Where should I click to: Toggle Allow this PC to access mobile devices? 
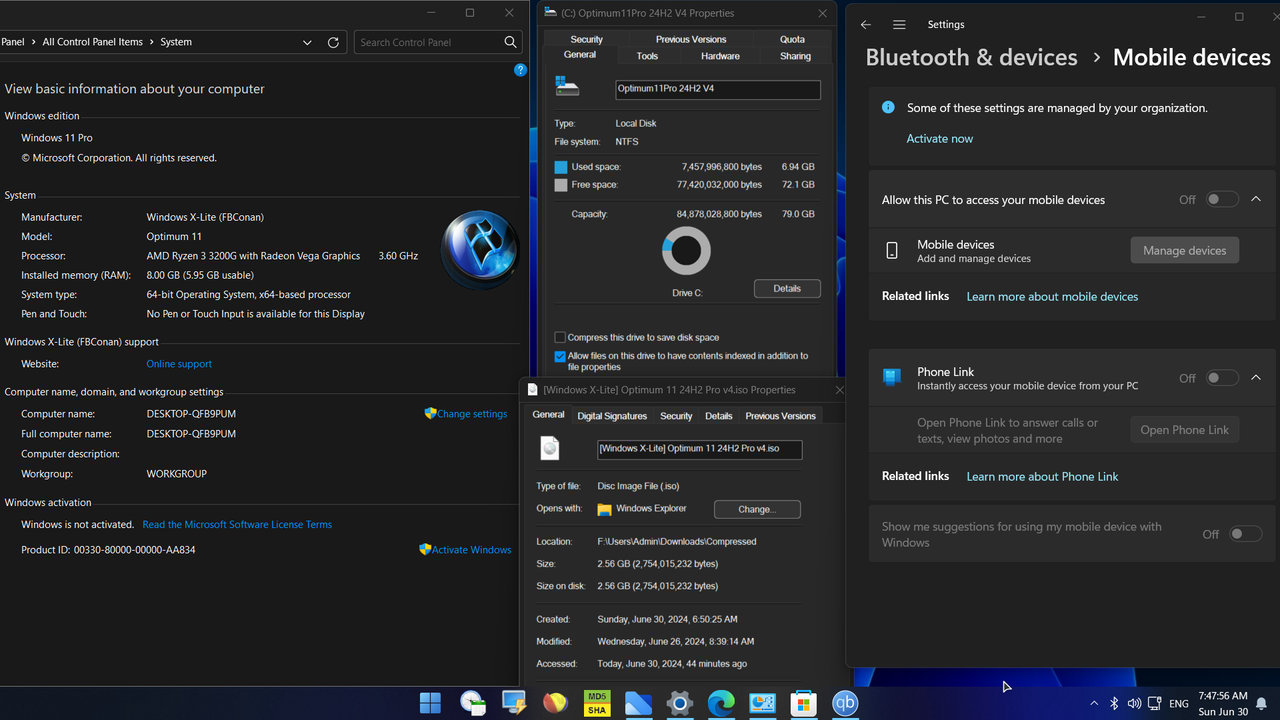click(x=1221, y=199)
